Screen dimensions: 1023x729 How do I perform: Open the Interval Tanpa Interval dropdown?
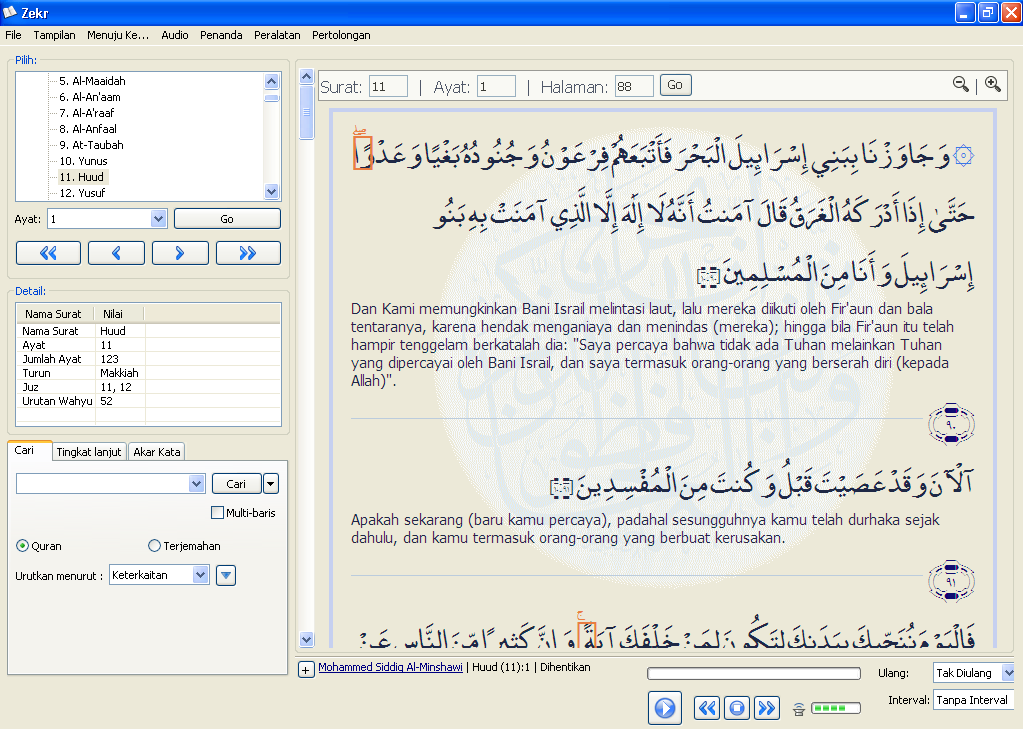[973, 700]
